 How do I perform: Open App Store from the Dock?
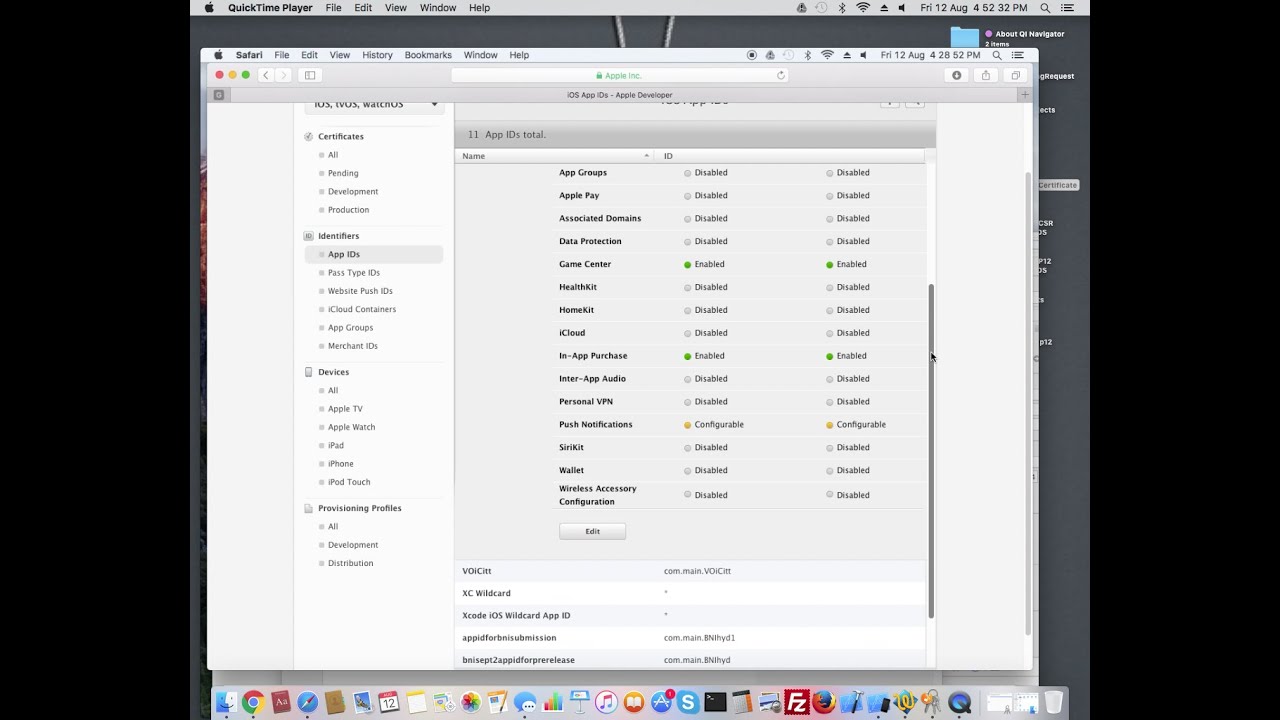tap(661, 703)
